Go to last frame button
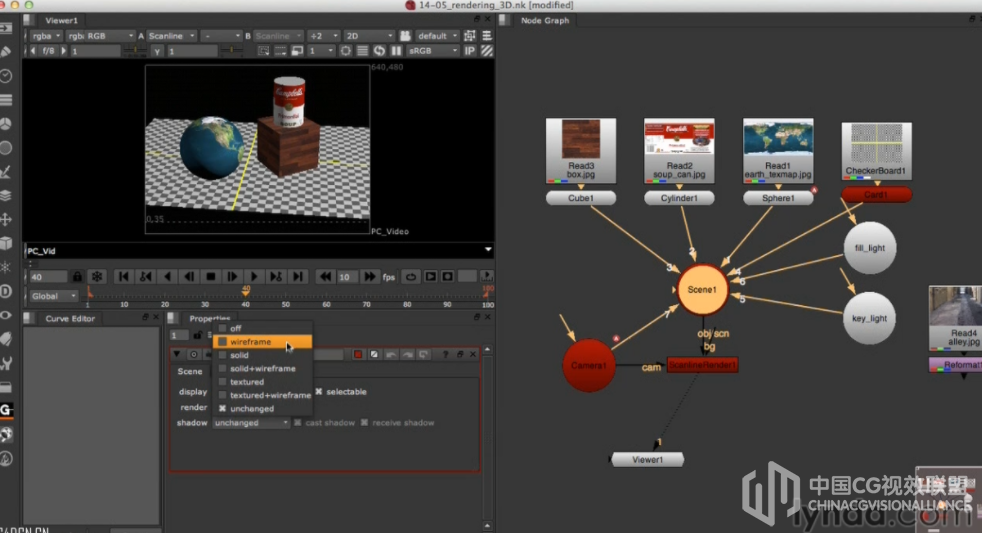The width and height of the screenshot is (982, 533). [x=297, y=276]
